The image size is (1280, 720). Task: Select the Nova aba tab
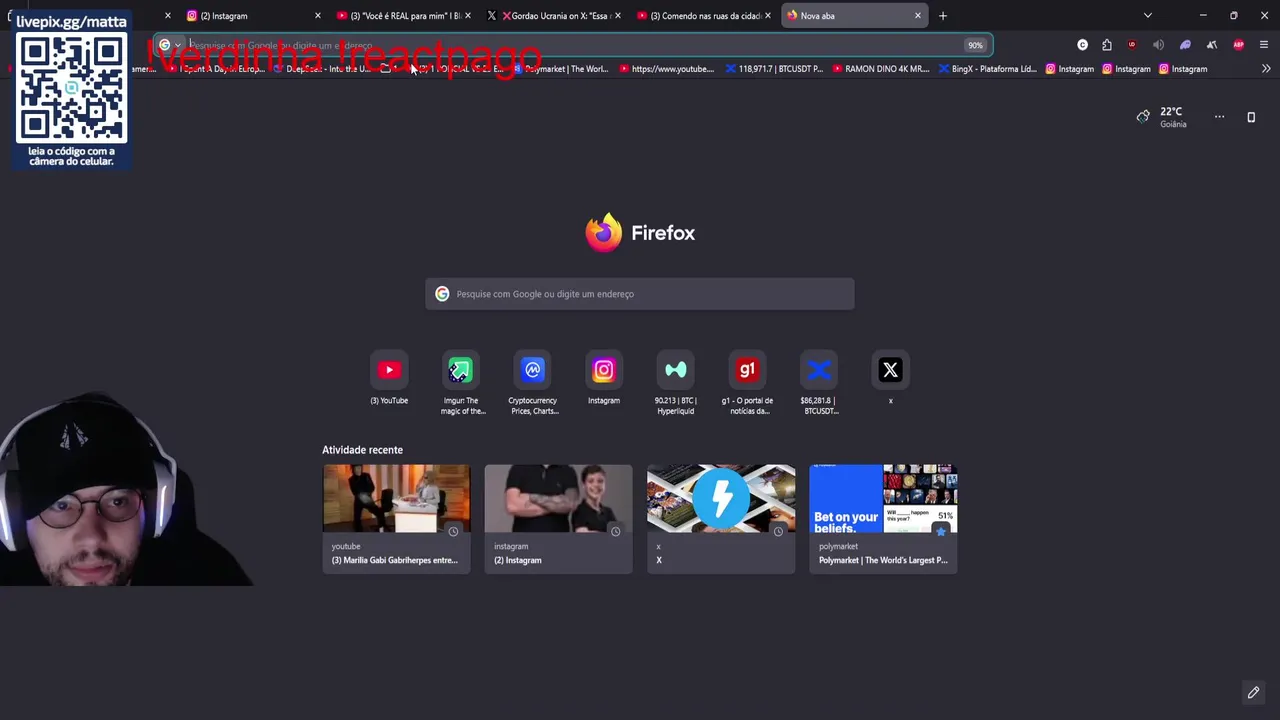855,16
